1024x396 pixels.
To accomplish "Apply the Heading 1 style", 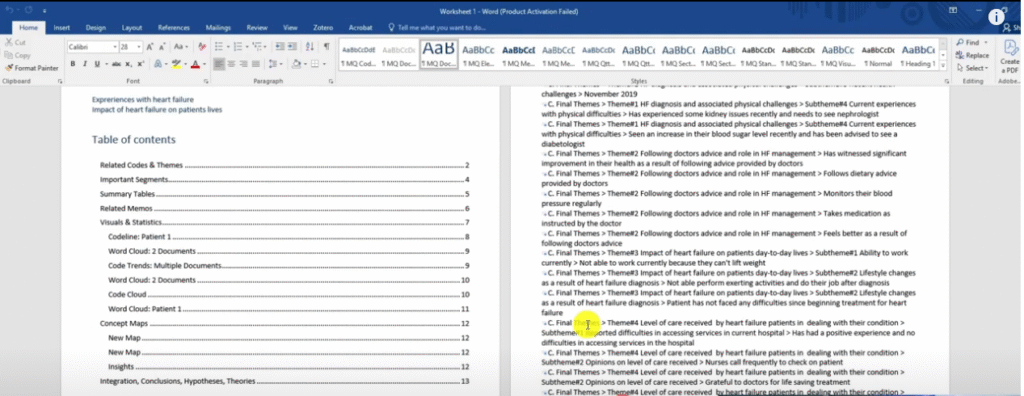I will pyautogui.click(x=918, y=56).
